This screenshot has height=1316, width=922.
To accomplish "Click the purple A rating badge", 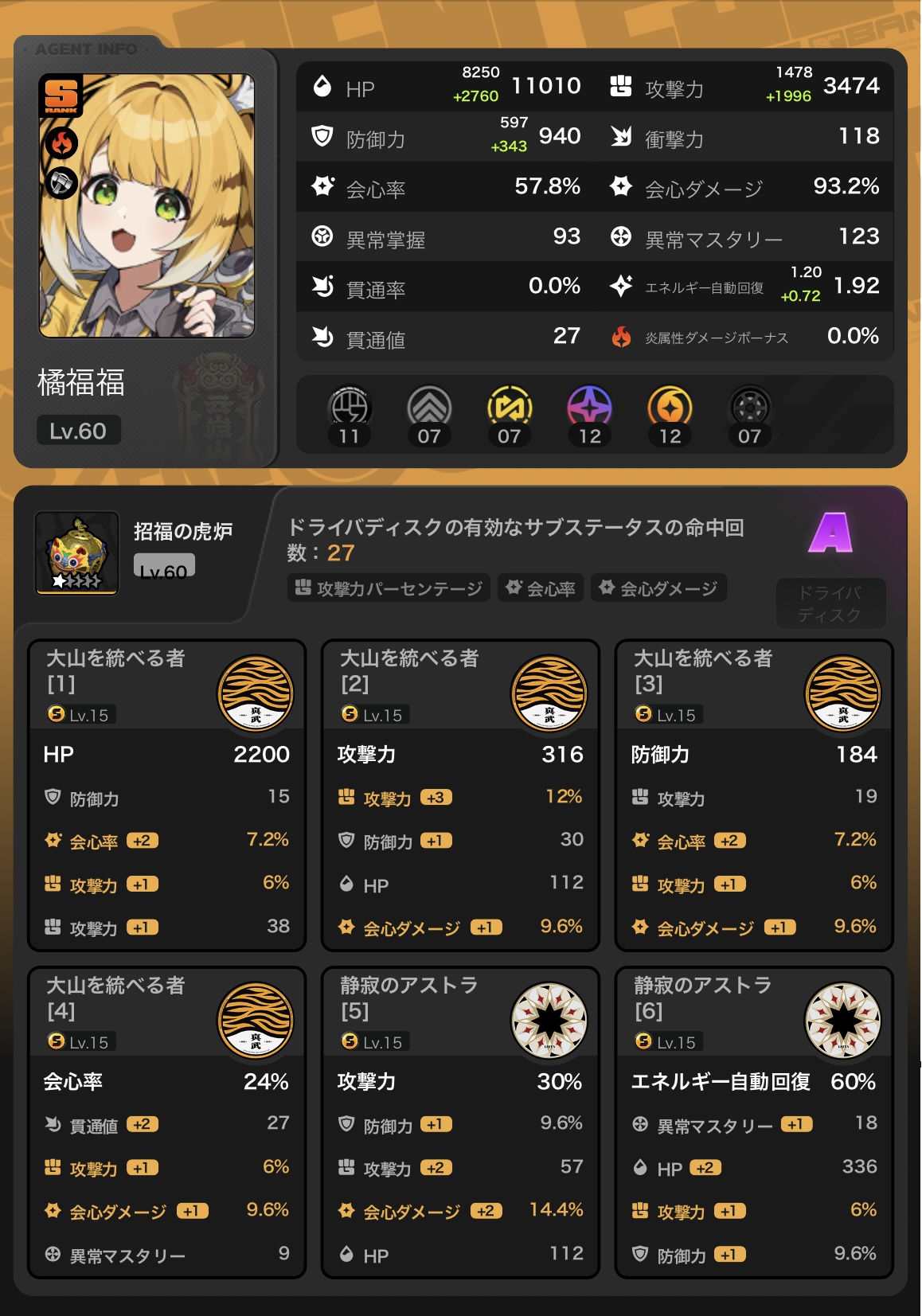I will [830, 533].
